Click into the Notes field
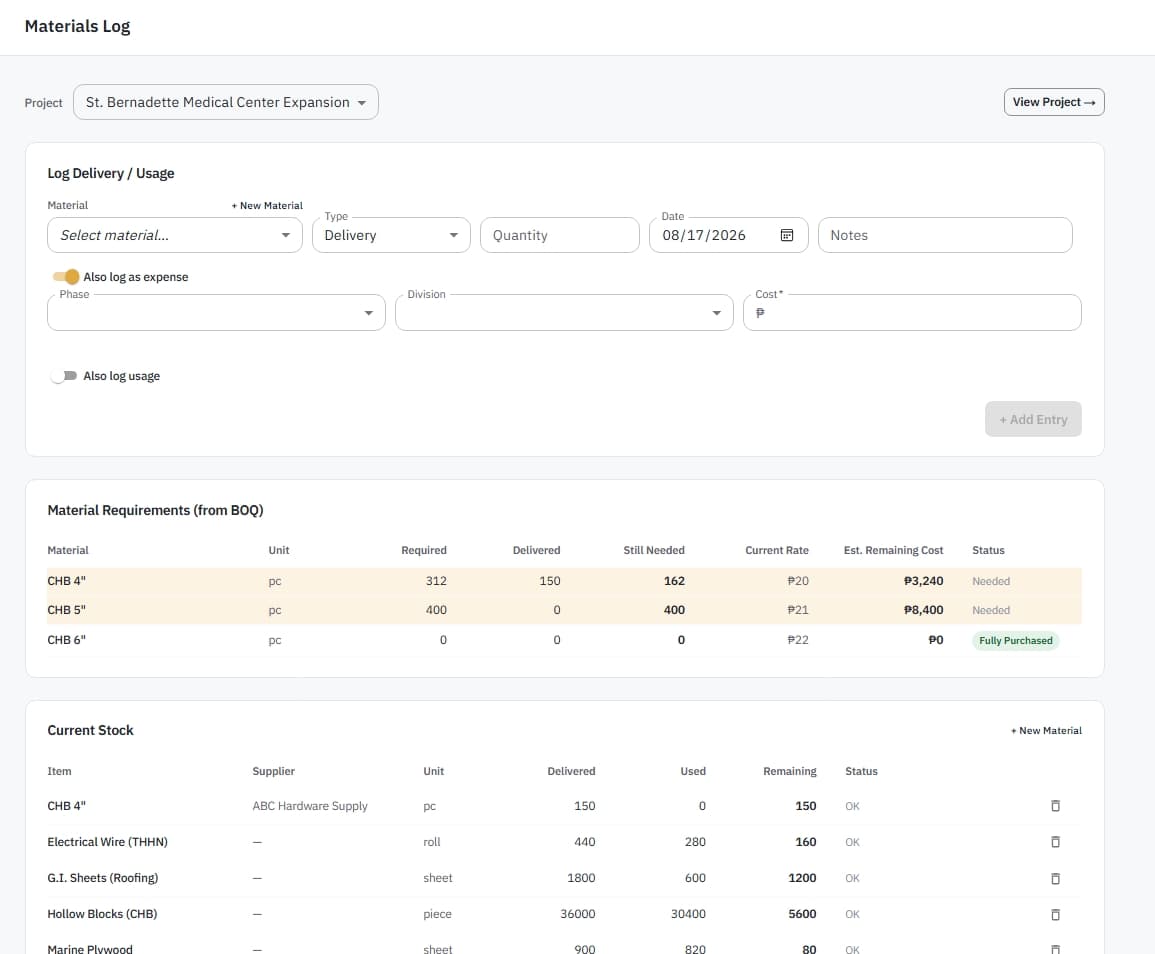Image resolution: width=1155 pixels, height=954 pixels. [945, 235]
